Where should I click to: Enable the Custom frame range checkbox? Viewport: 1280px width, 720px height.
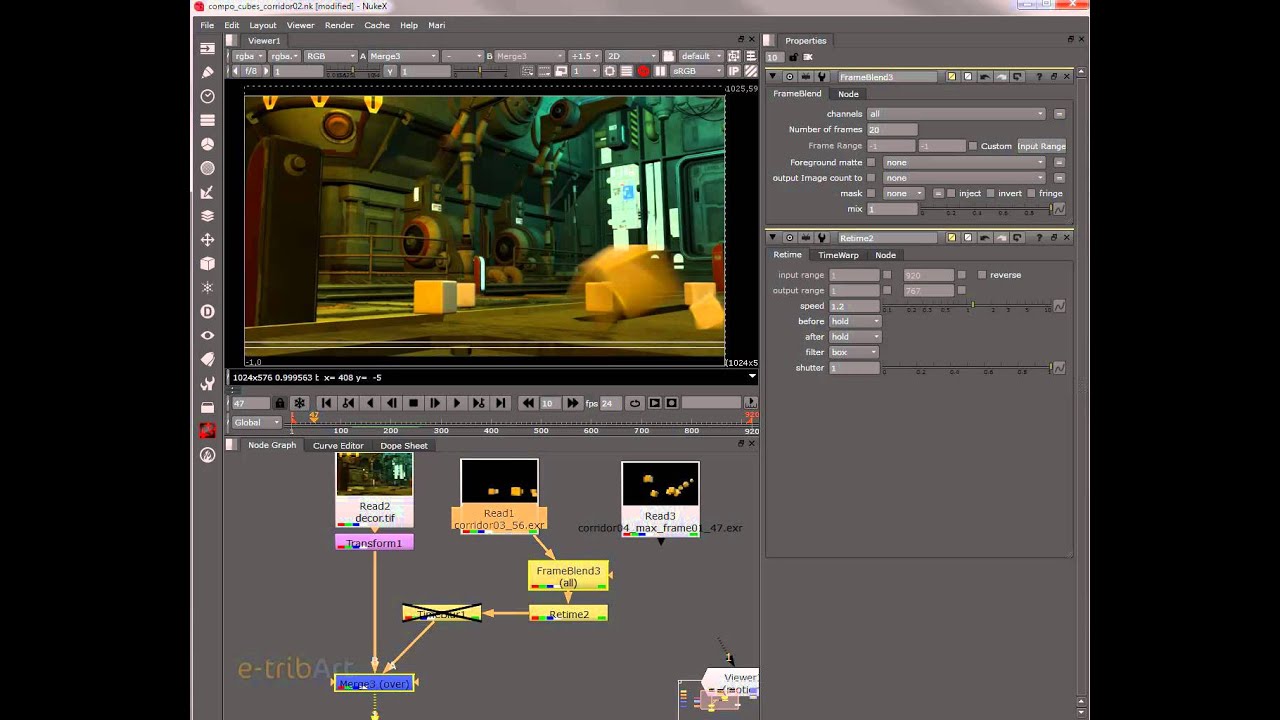pos(973,146)
